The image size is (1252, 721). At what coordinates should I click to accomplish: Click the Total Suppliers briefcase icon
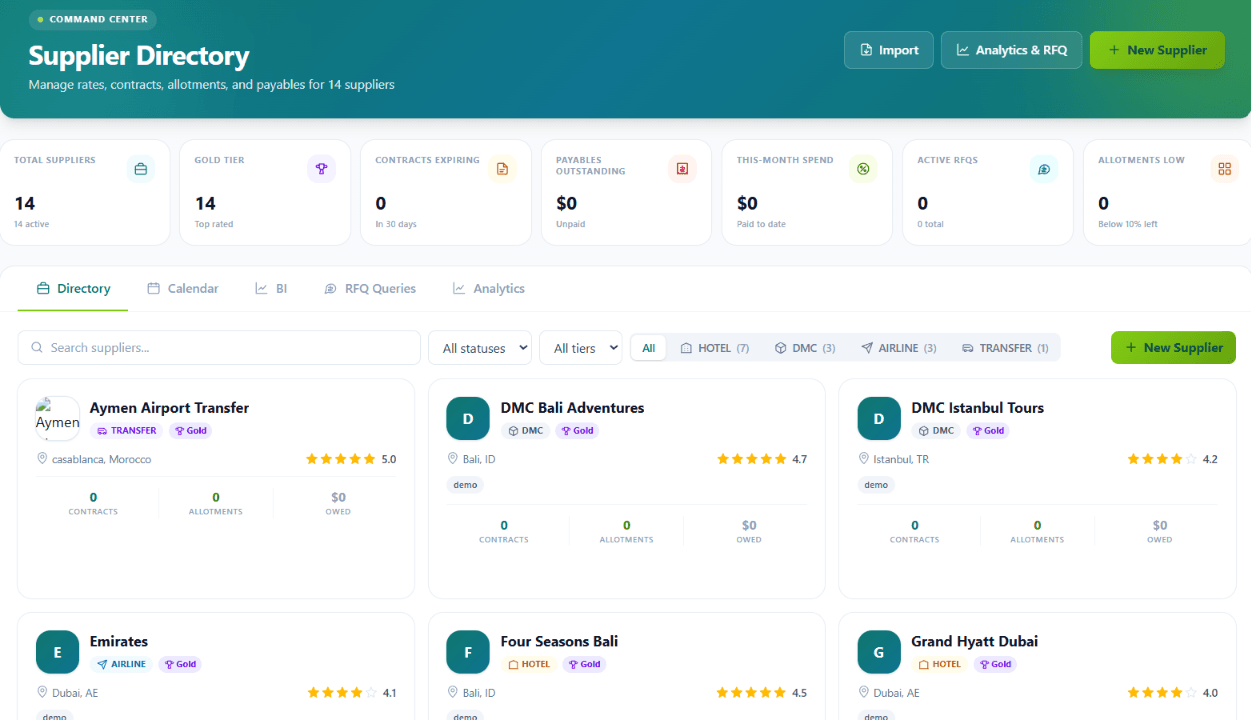tap(141, 169)
